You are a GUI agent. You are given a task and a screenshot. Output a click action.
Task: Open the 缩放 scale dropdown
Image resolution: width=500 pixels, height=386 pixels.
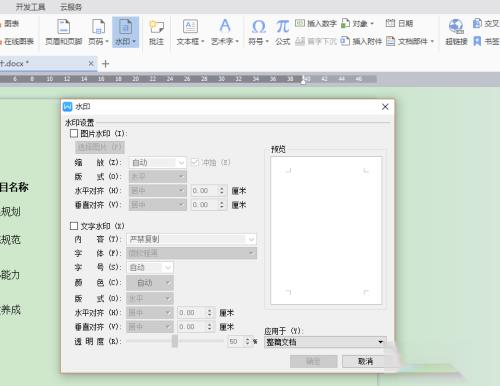point(158,162)
